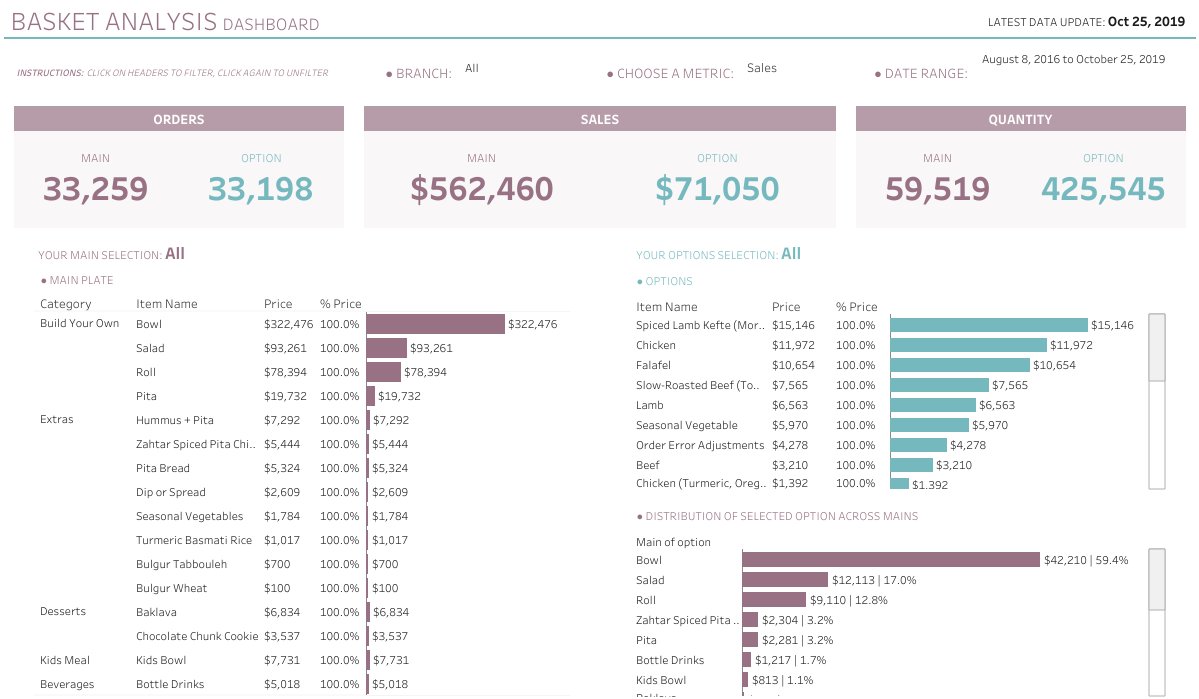Select Order Error Adjustments option

700,445
